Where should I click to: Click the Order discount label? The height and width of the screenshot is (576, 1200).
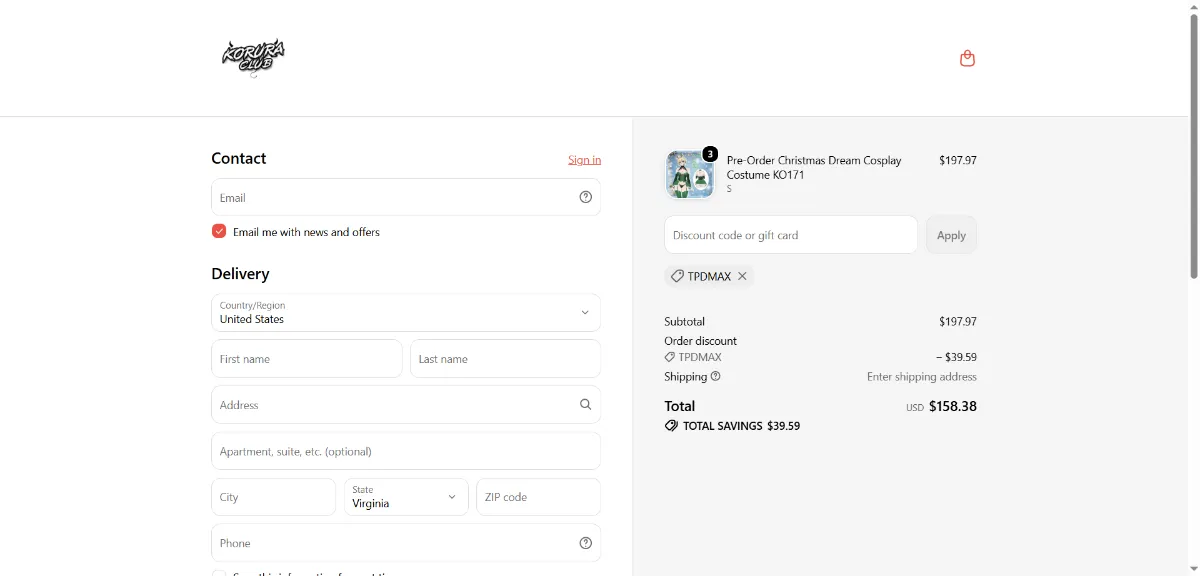click(701, 341)
